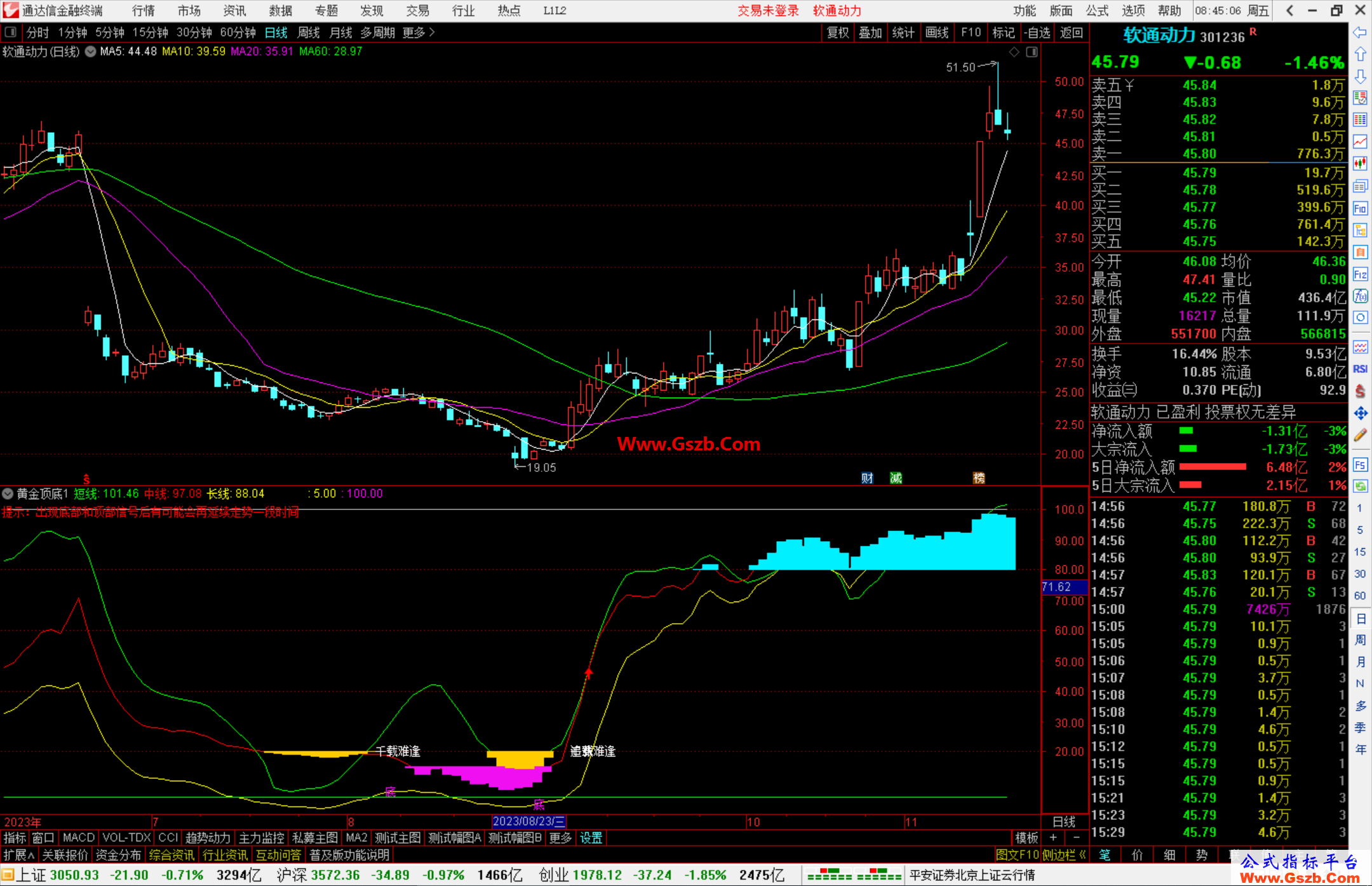Toggle the diamond marker icon at chart corner
Viewport: 1372px width, 886px height.
pyautogui.click(x=1014, y=52)
